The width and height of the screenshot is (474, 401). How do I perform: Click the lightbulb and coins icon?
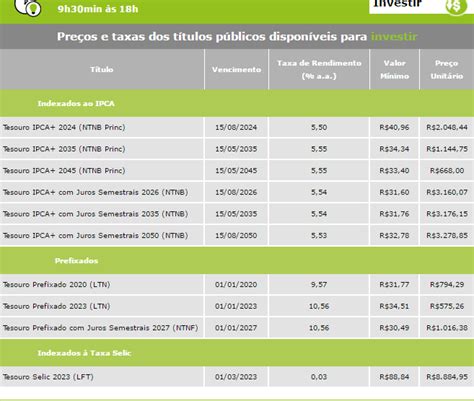click(x=28, y=7)
